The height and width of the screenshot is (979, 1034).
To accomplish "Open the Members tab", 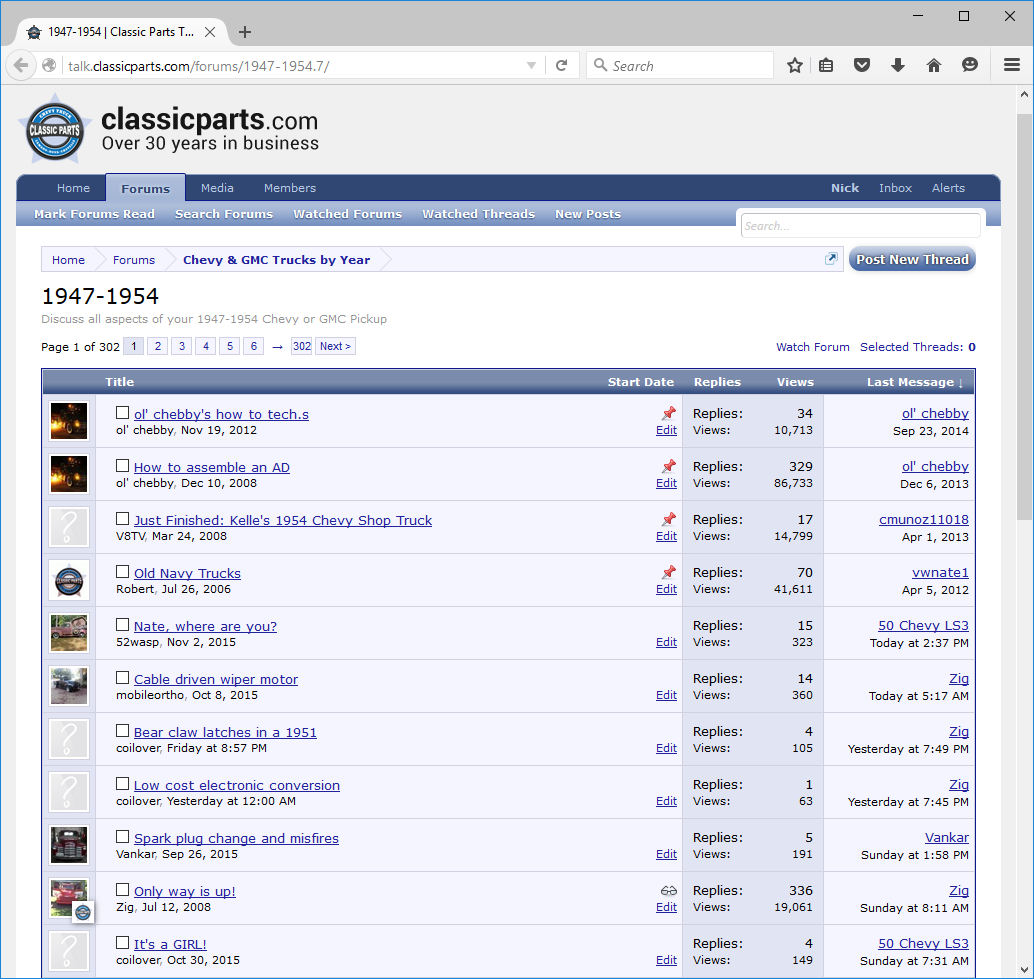I will 289,188.
